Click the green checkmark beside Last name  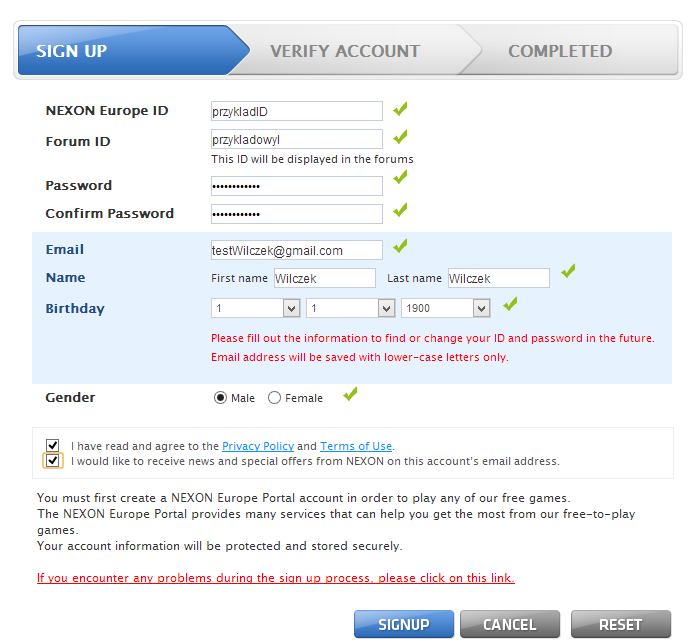[x=568, y=271]
